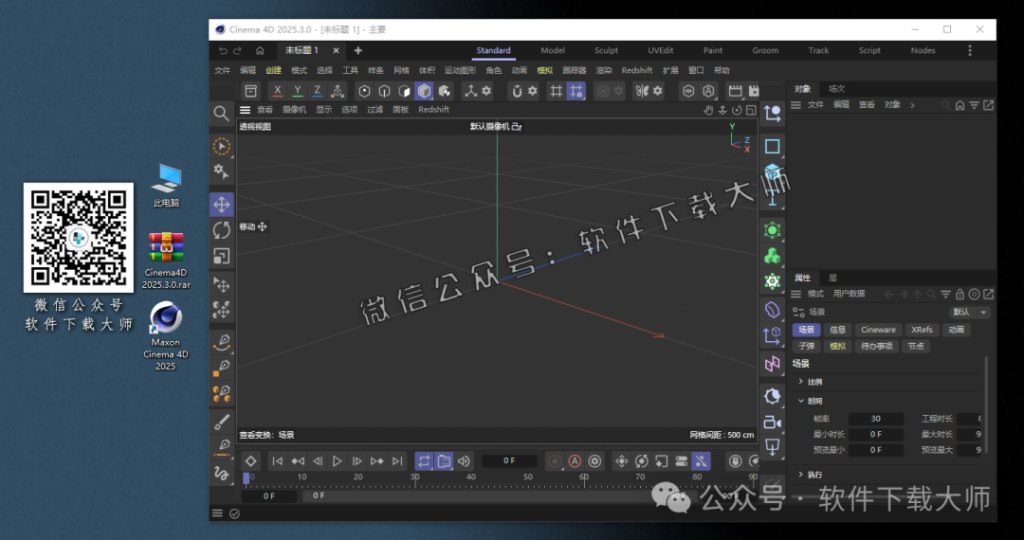Click the undo arrow in the tab bar

[223, 50]
